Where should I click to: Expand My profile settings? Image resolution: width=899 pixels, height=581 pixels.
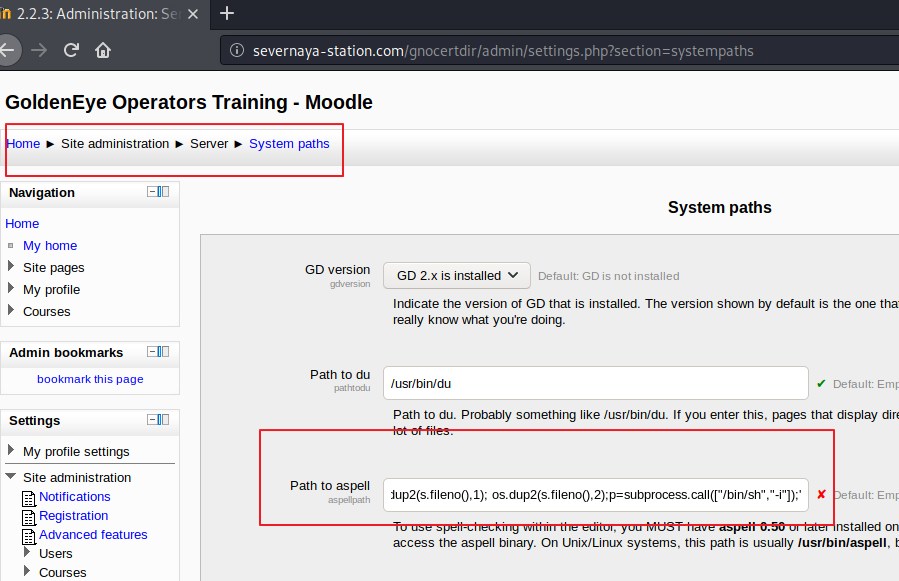(11, 451)
